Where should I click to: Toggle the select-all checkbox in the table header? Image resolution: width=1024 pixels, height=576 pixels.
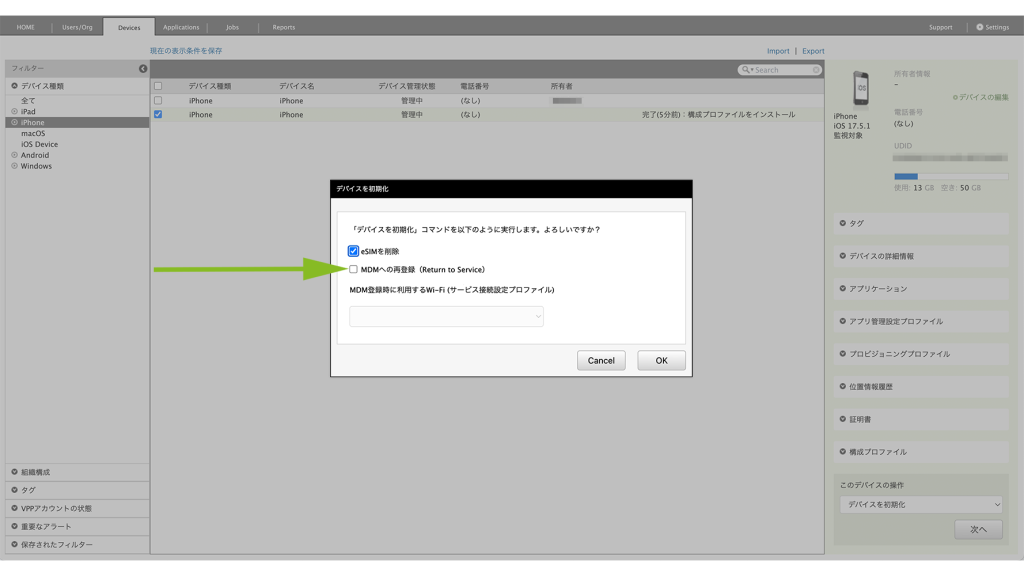[x=158, y=86]
